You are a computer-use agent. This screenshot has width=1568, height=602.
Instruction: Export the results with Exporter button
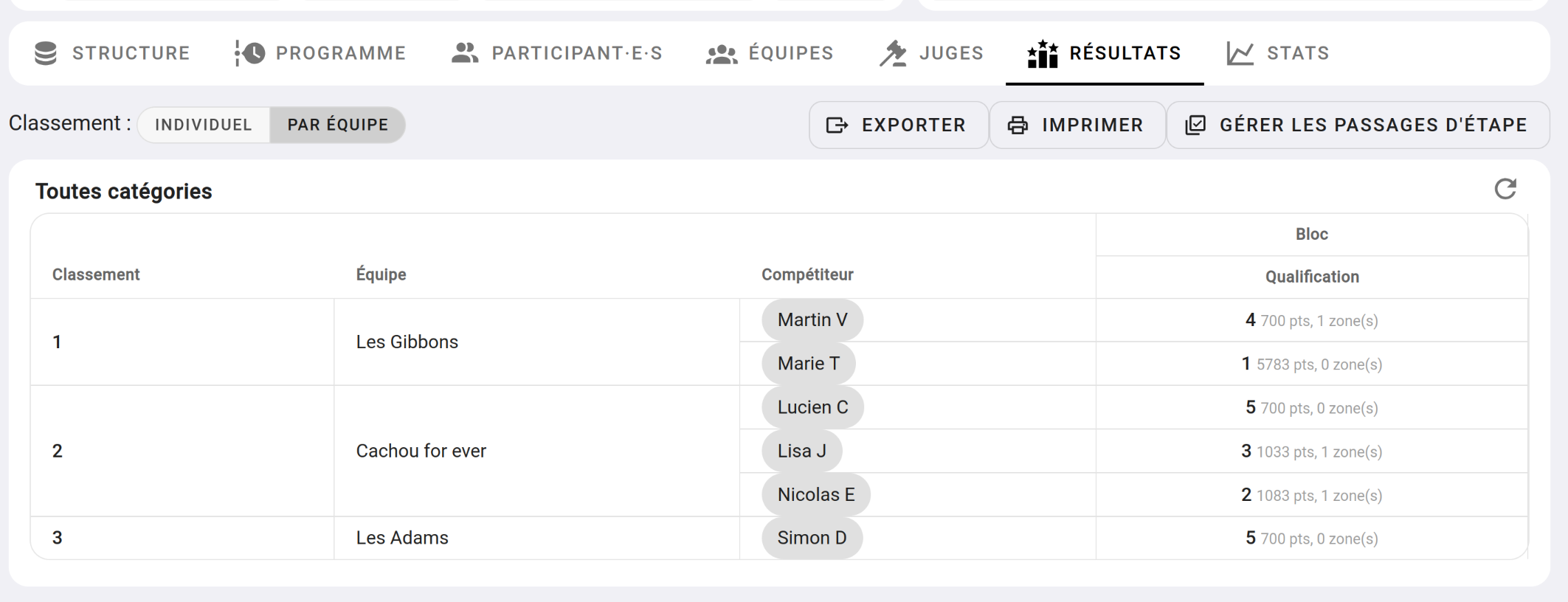coord(897,125)
